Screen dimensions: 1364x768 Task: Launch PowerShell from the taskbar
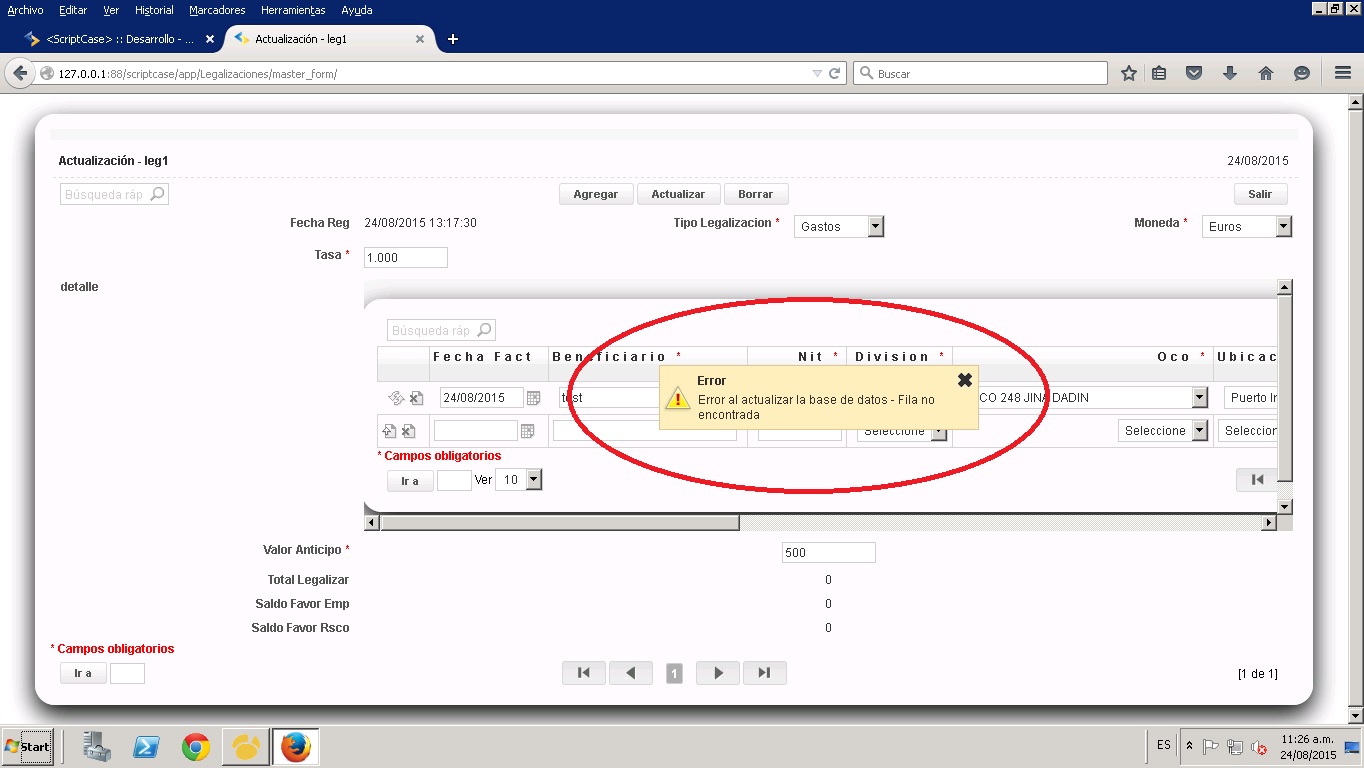tap(147, 747)
